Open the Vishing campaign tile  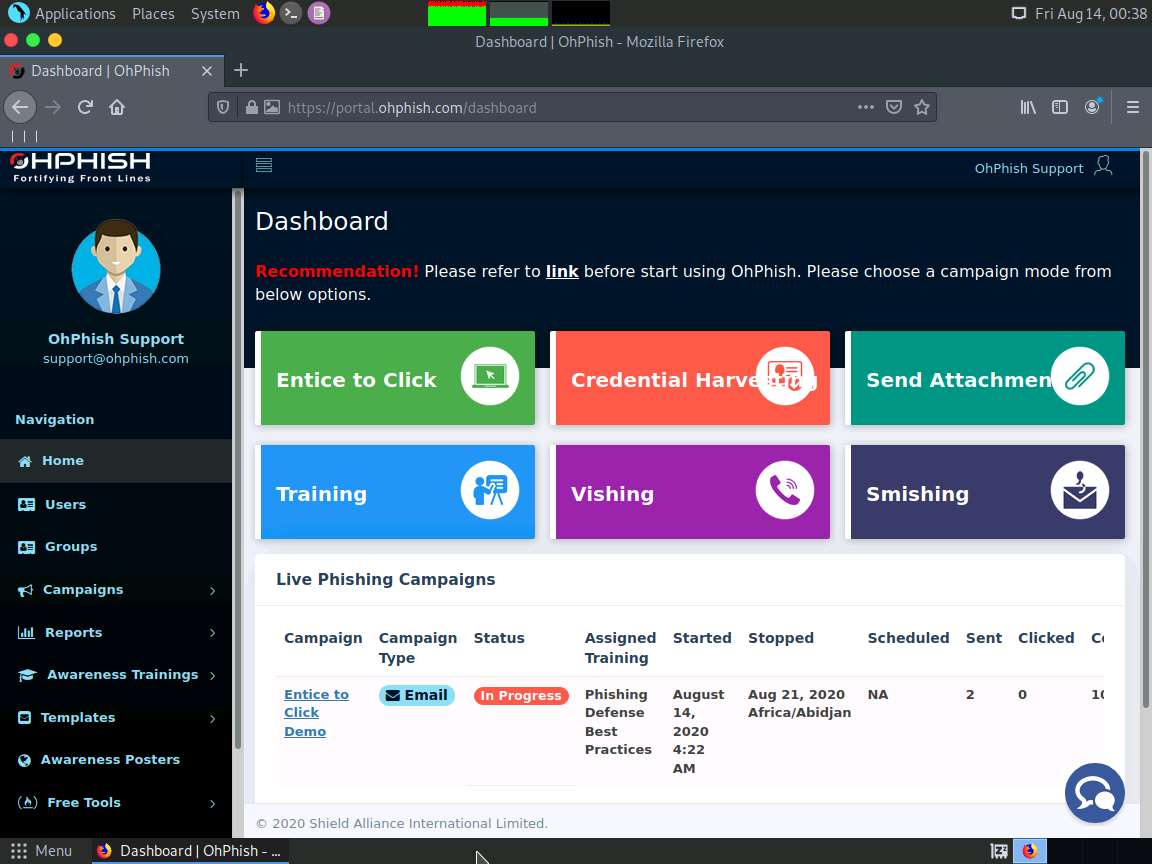pos(690,492)
